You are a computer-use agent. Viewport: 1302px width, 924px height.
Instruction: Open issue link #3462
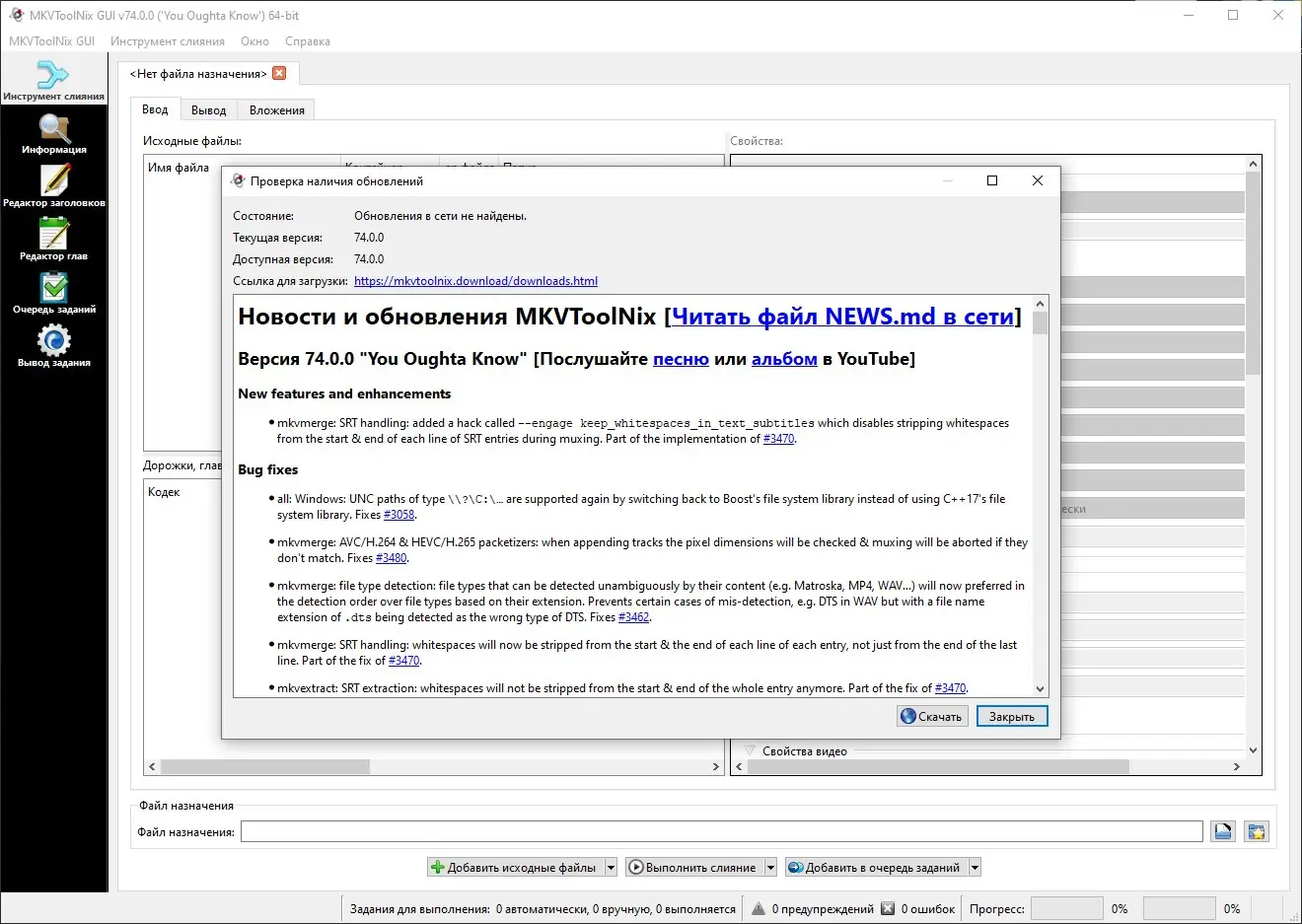click(633, 617)
